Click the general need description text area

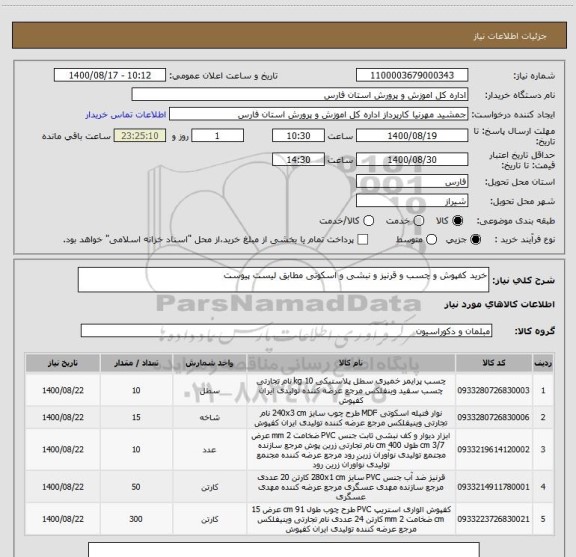283,280
